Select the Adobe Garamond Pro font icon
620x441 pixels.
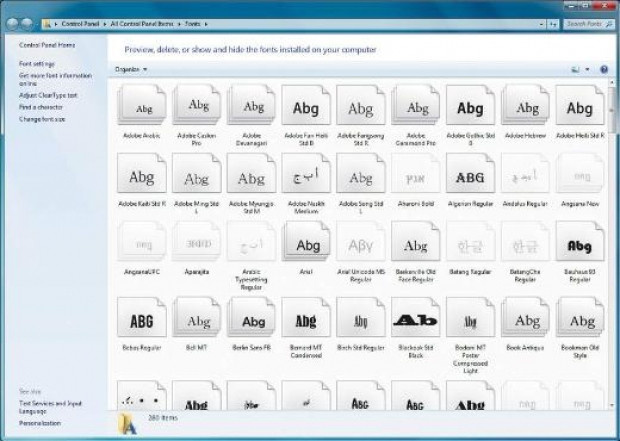pos(416,105)
